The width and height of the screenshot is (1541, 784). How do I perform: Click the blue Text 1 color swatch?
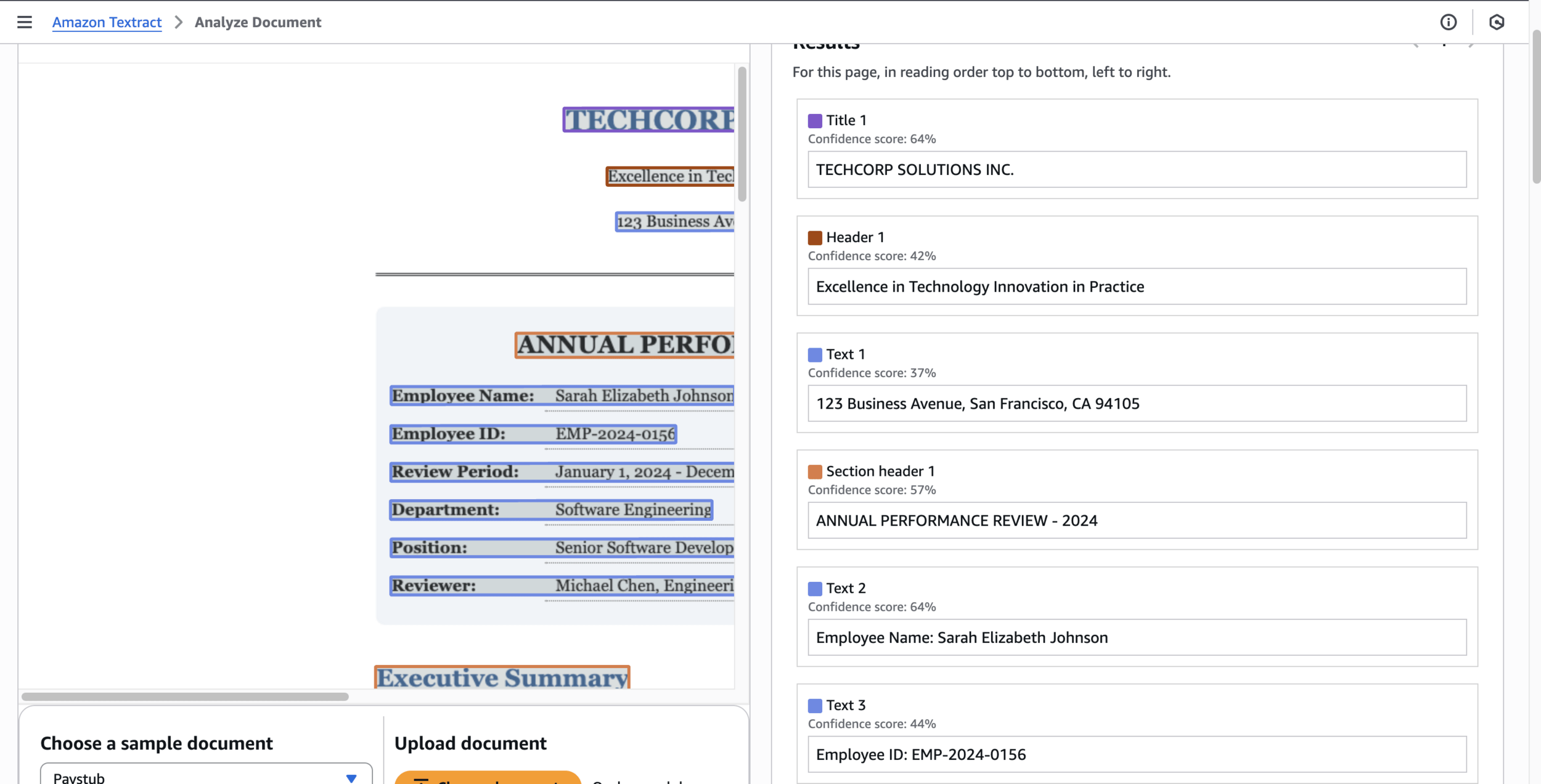[x=814, y=355]
